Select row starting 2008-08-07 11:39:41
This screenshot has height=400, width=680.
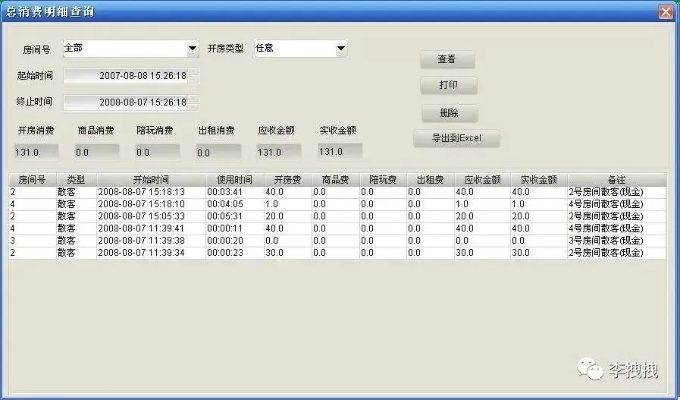pyautogui.click(x=337, y=229)
